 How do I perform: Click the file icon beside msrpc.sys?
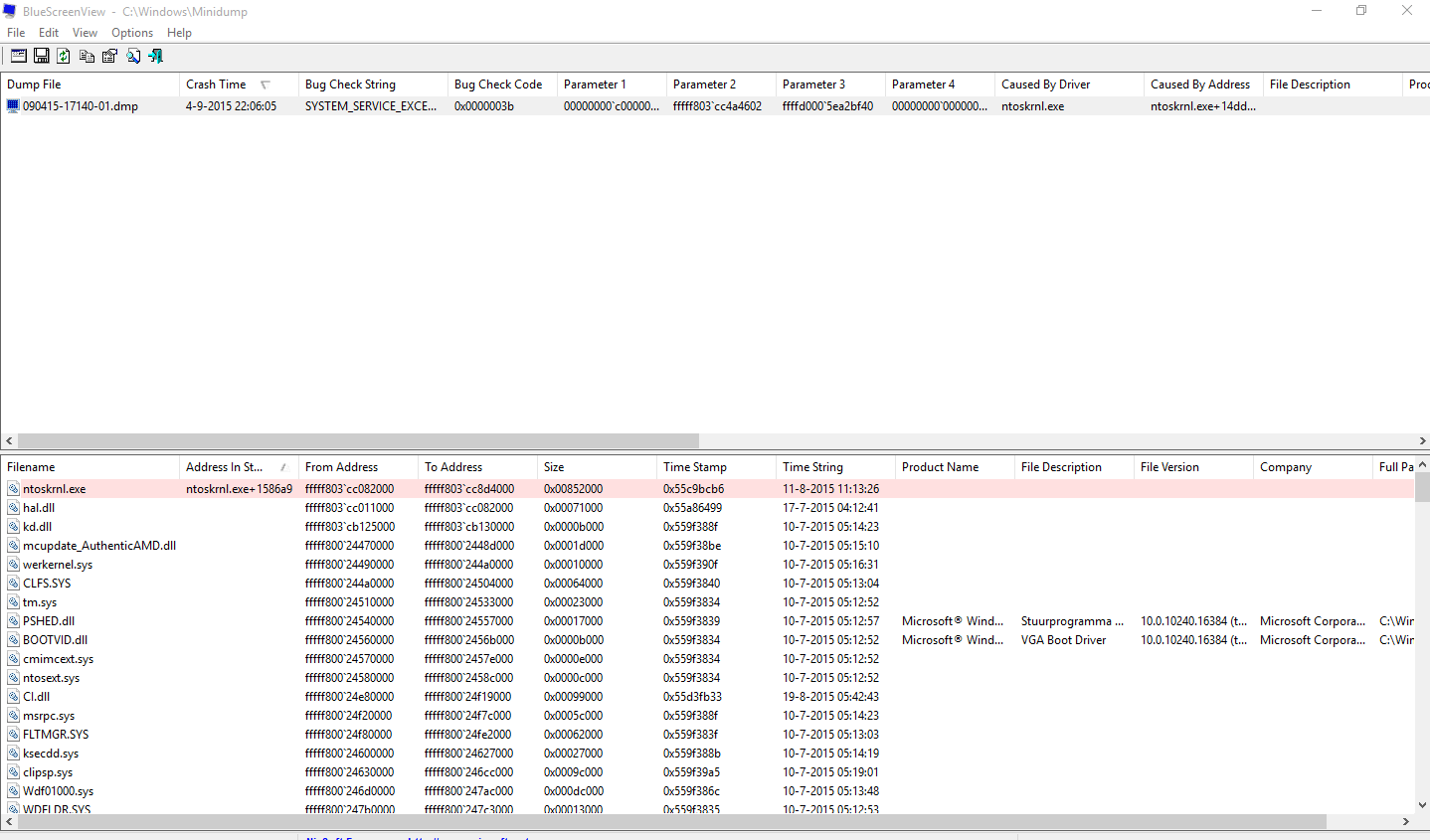(x=13, y=716)
